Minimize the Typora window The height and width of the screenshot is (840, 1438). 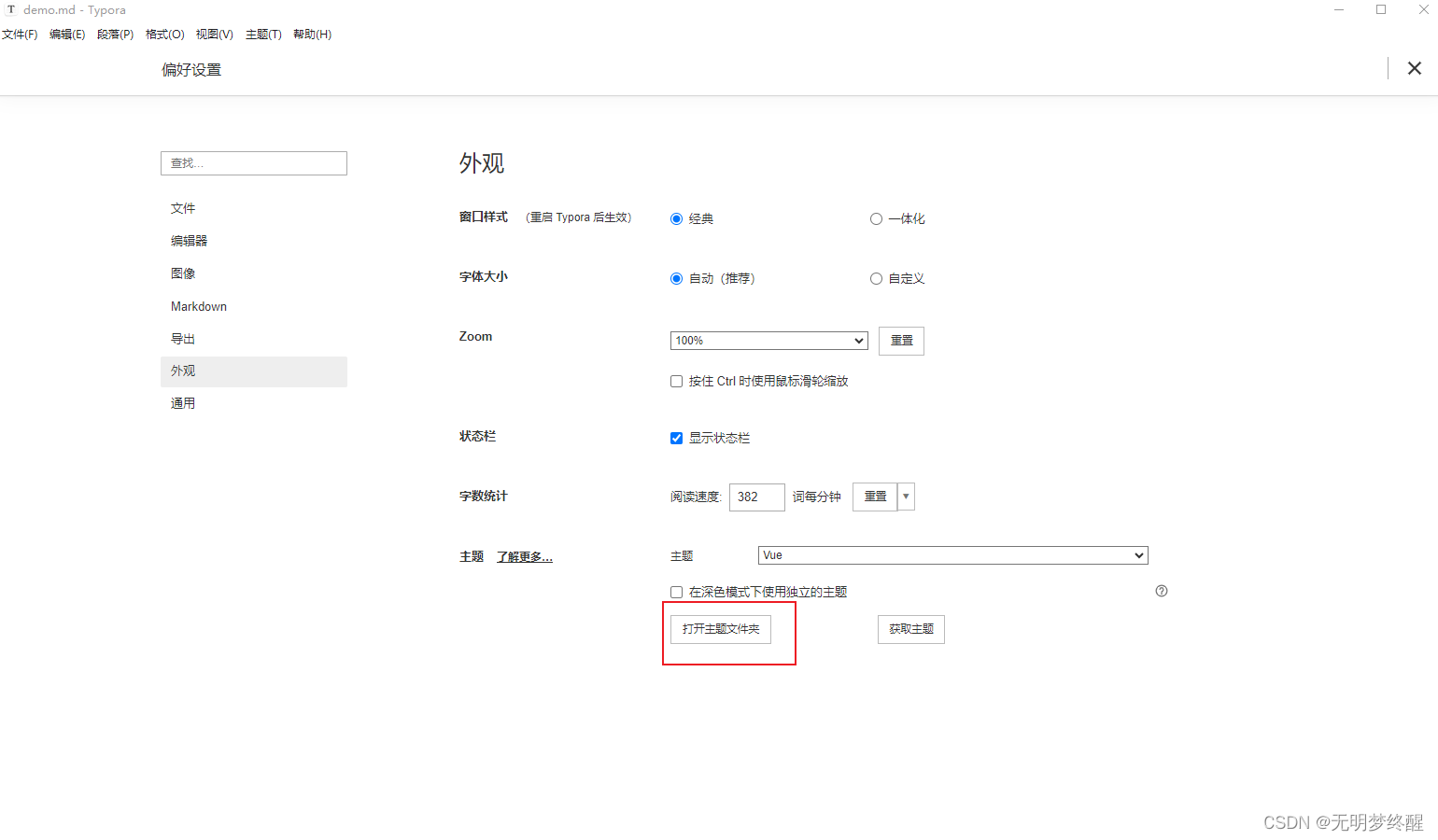[1339, 9]
